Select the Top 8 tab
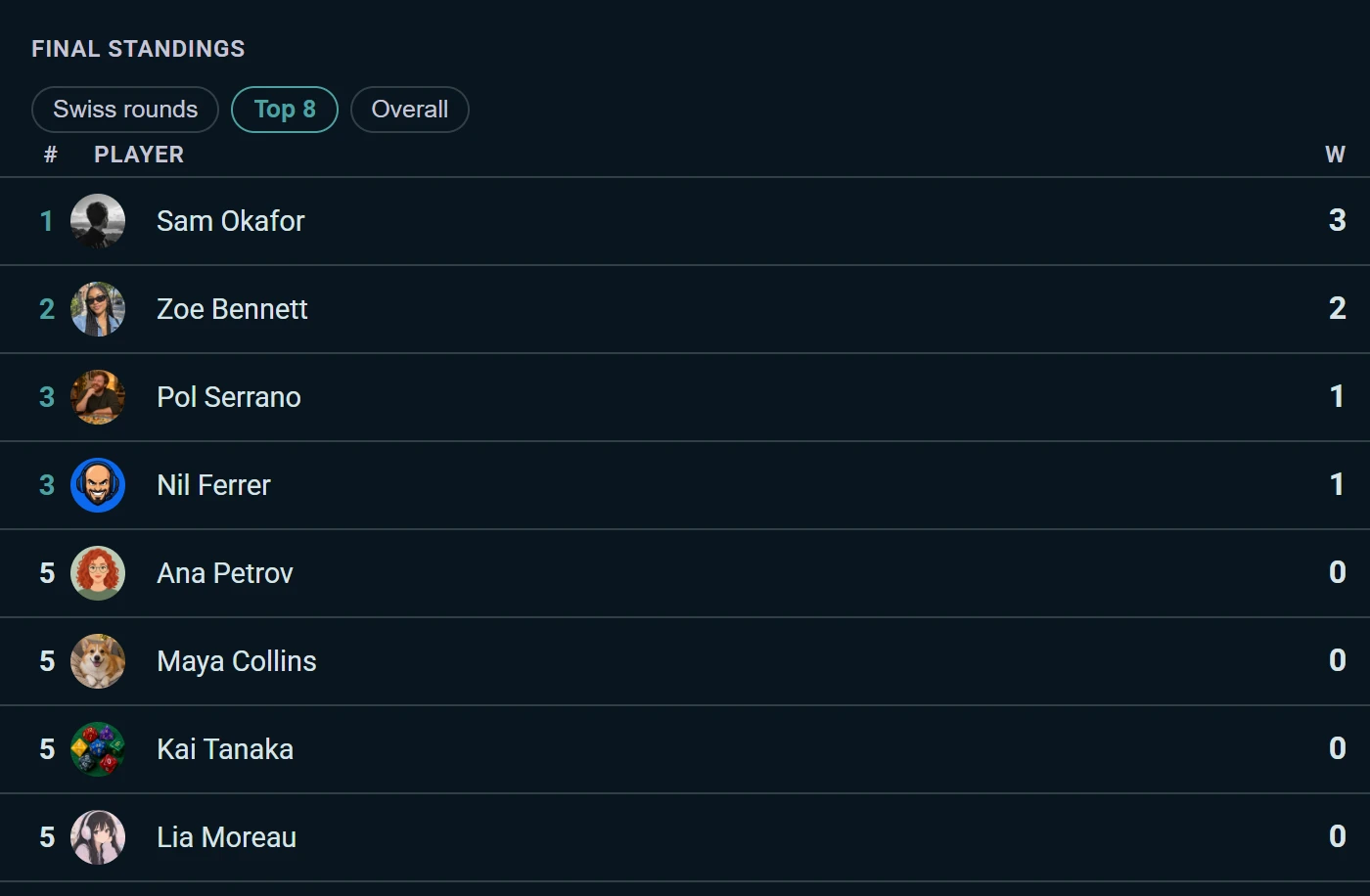Screen dimensions: 1370x896 pyautogui.click(x=285, y=110)
